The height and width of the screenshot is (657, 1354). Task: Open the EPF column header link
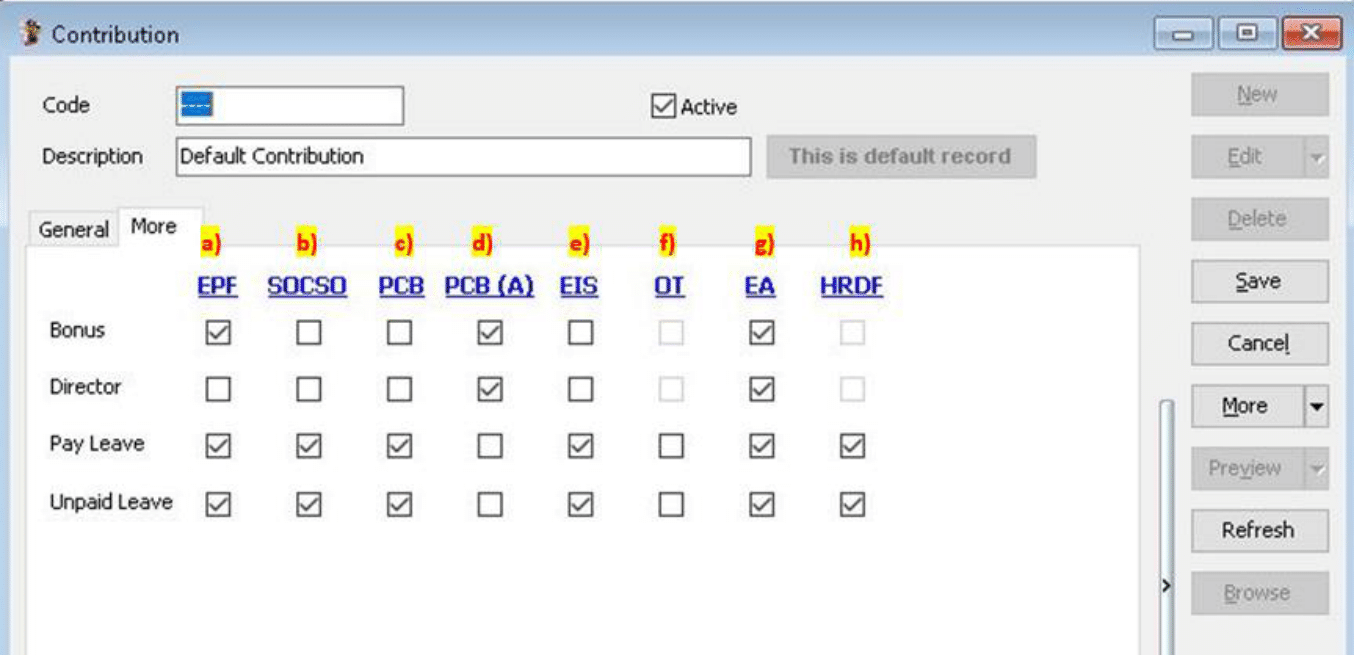pyautogui.click(x=218, y=286)
